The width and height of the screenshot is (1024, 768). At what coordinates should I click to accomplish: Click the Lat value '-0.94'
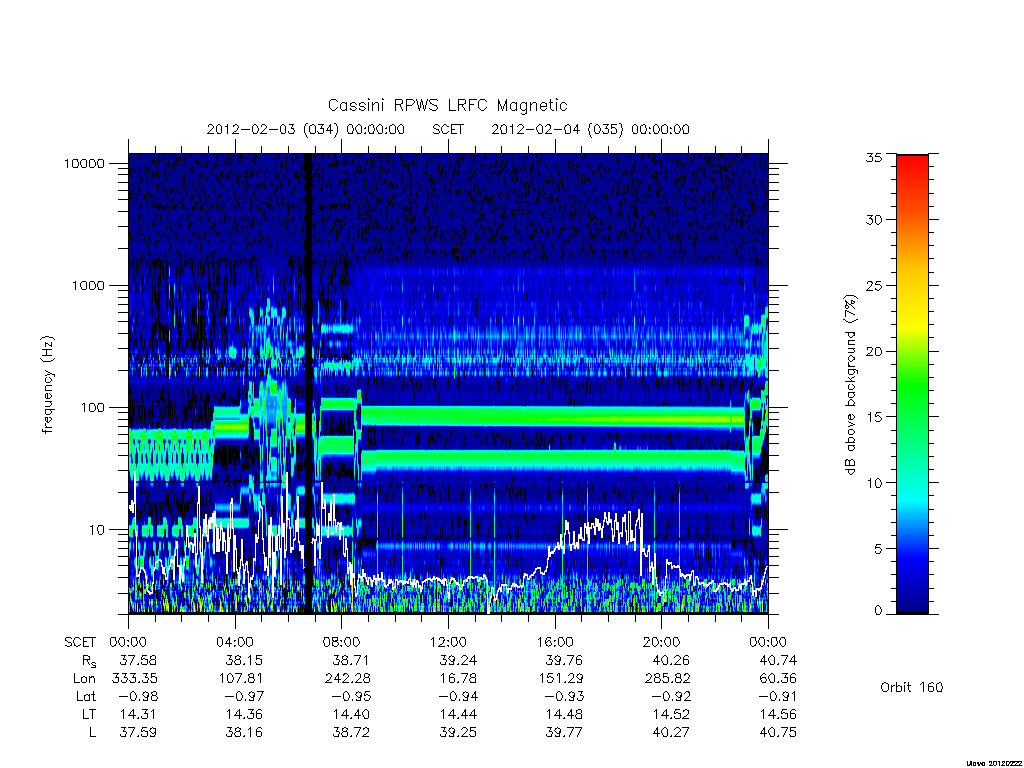[x=457, y=696]
